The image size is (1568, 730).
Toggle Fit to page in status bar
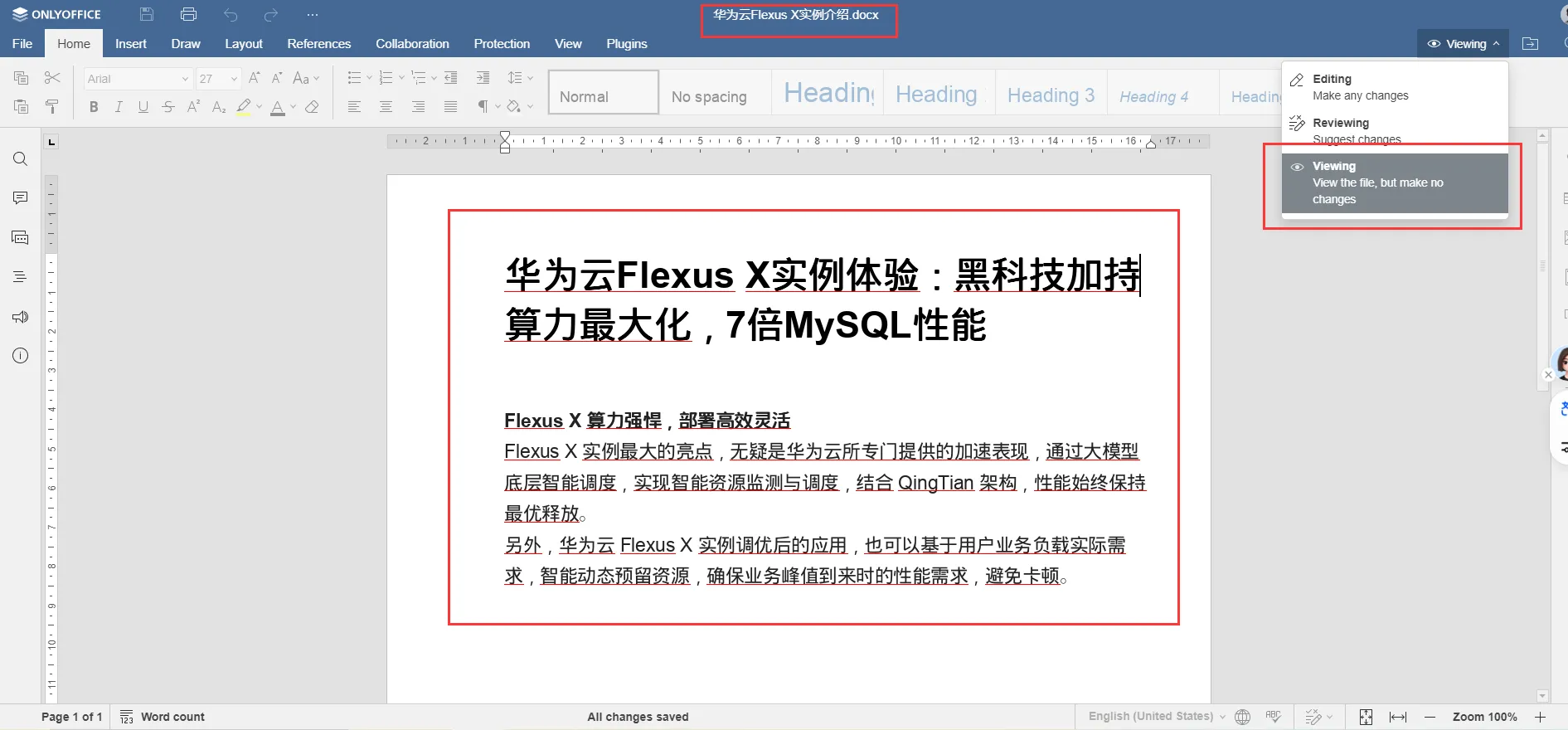pyautogui.click(x=1366, y=717)
